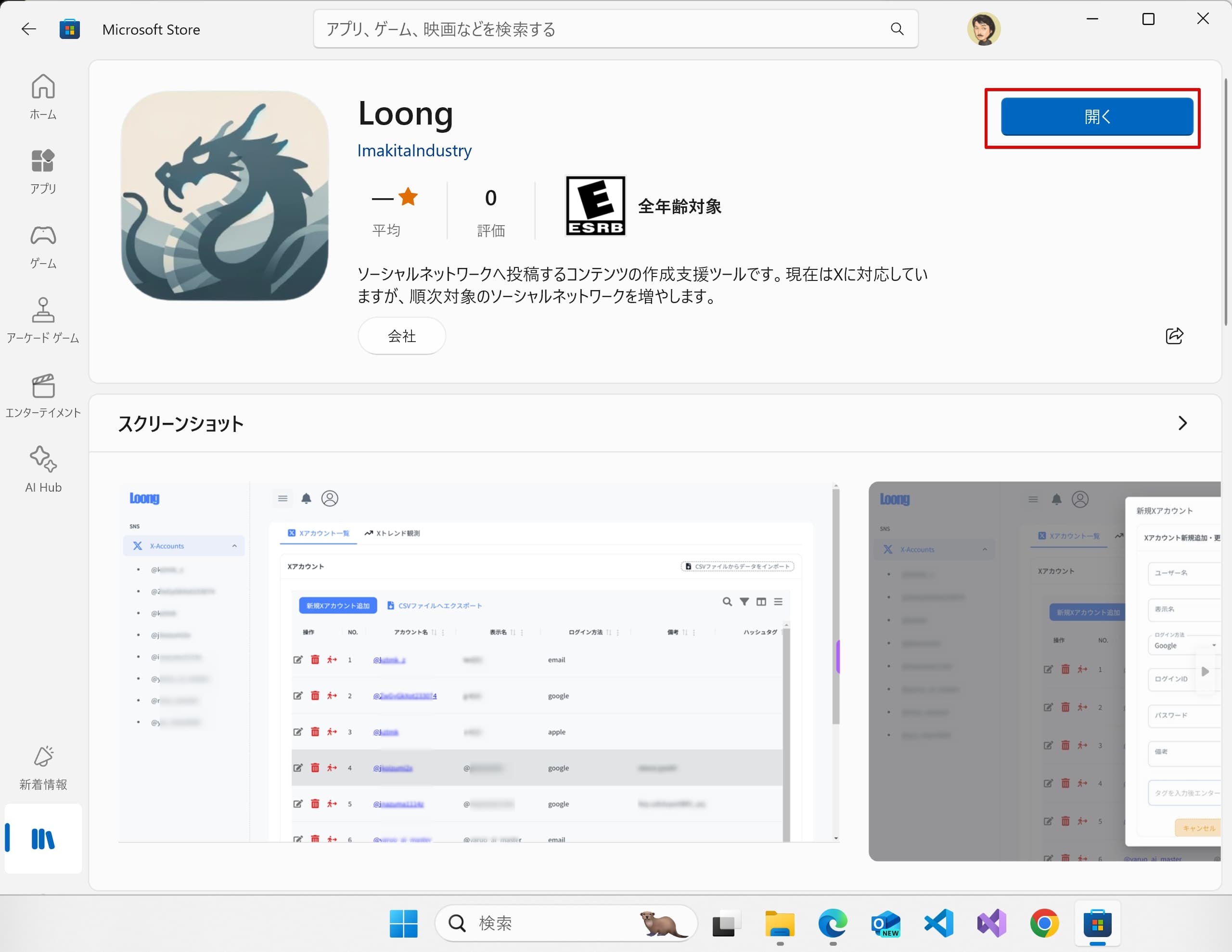Open the アプリ section

click(43, 171)
